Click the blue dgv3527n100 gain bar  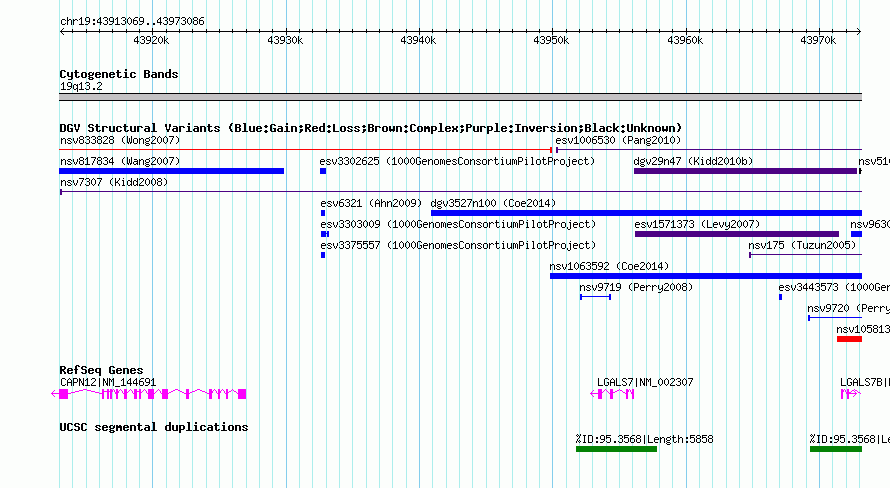(646, 213)
